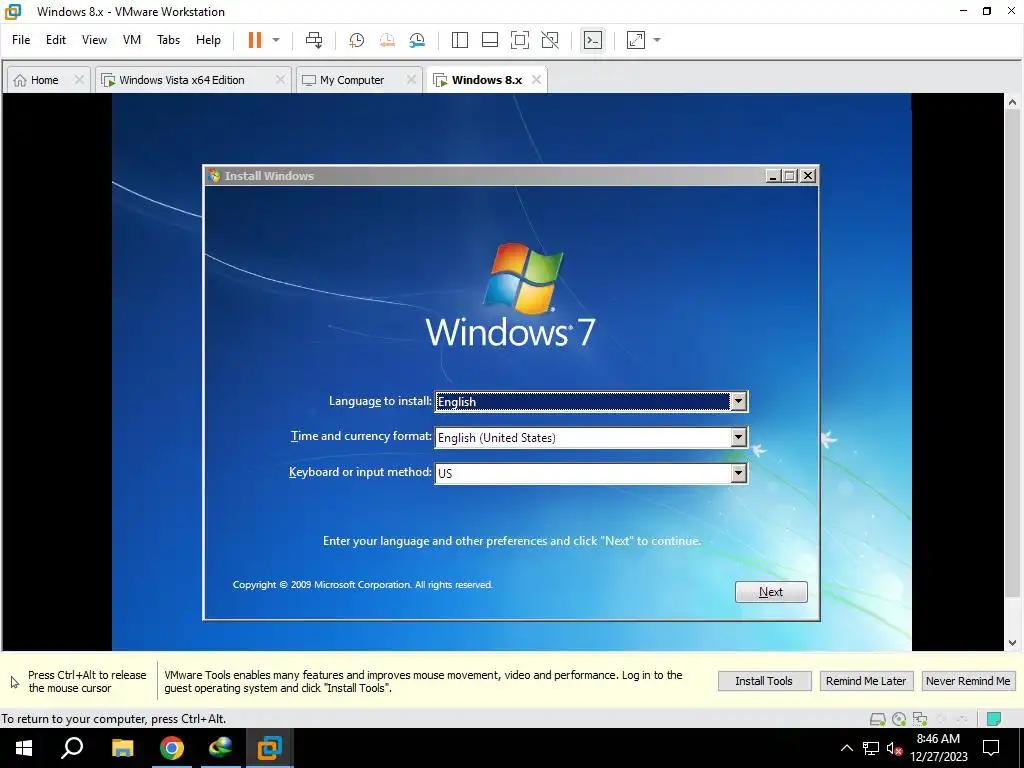
Task: Show hidden system tray icons
Action: pos(846,748)
